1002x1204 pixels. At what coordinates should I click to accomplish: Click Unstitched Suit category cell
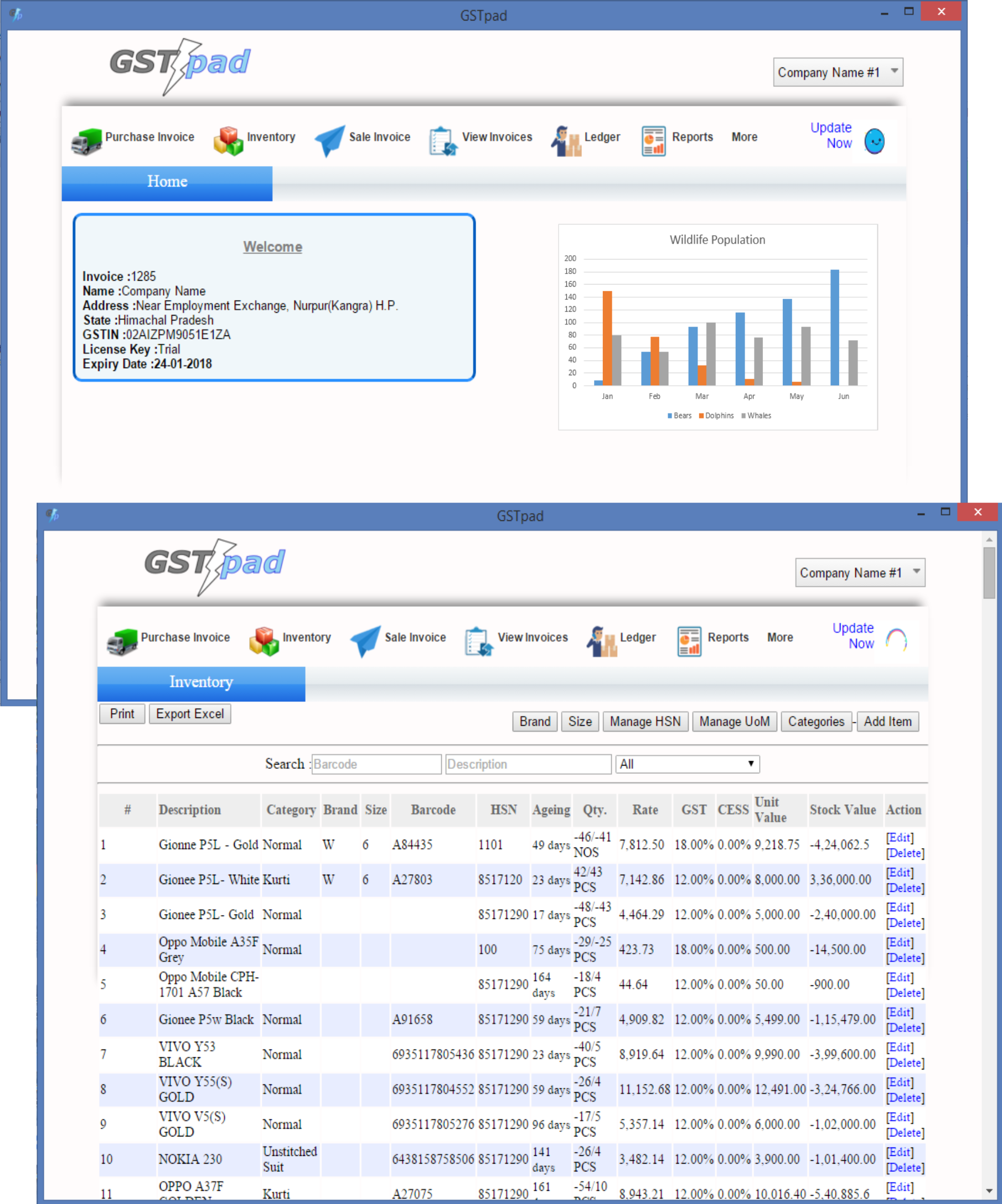(290, 1159)
